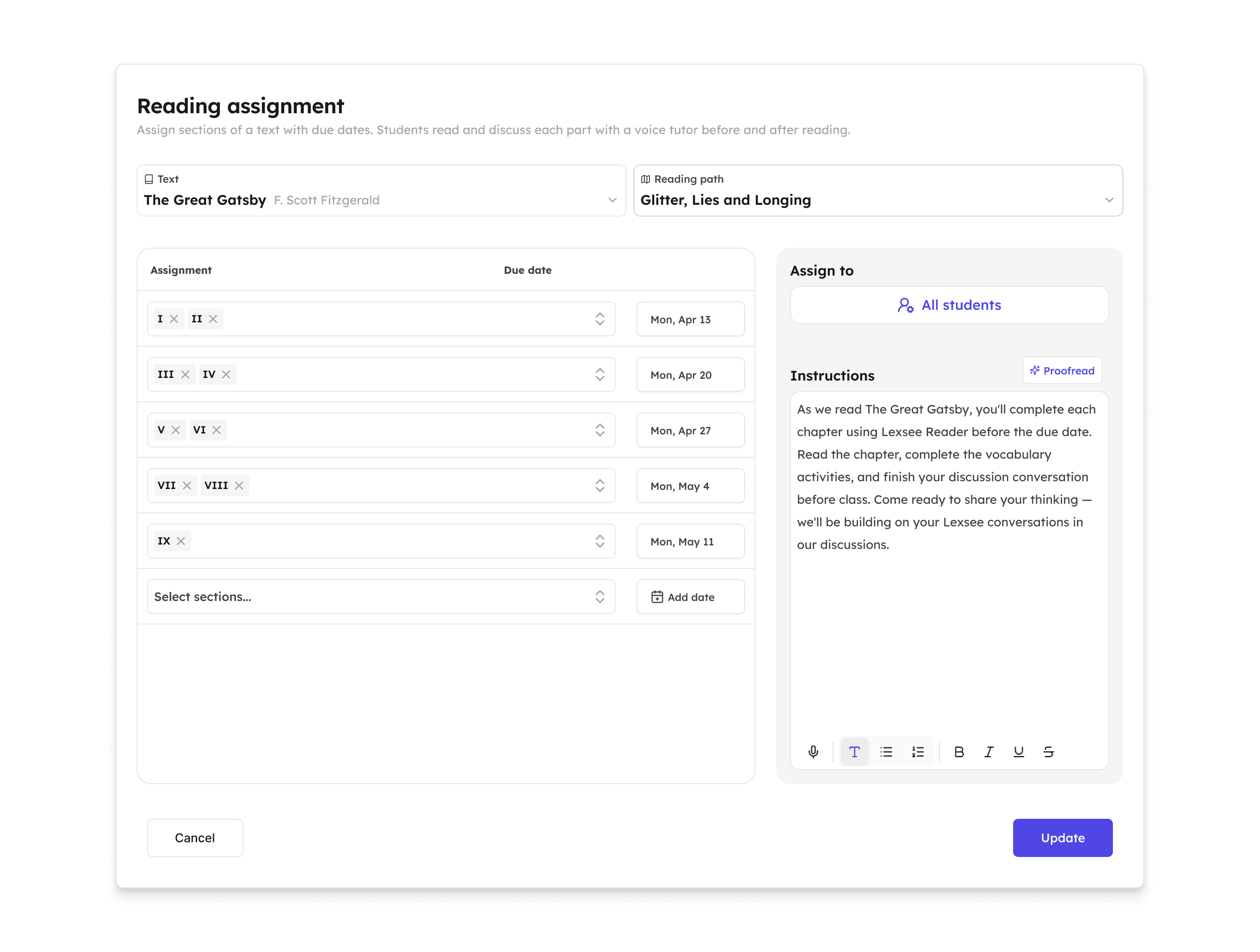Toggle numbered list formatting
Screen dimensions: 1260x952
pyautogui.click(x=918, y=752)
